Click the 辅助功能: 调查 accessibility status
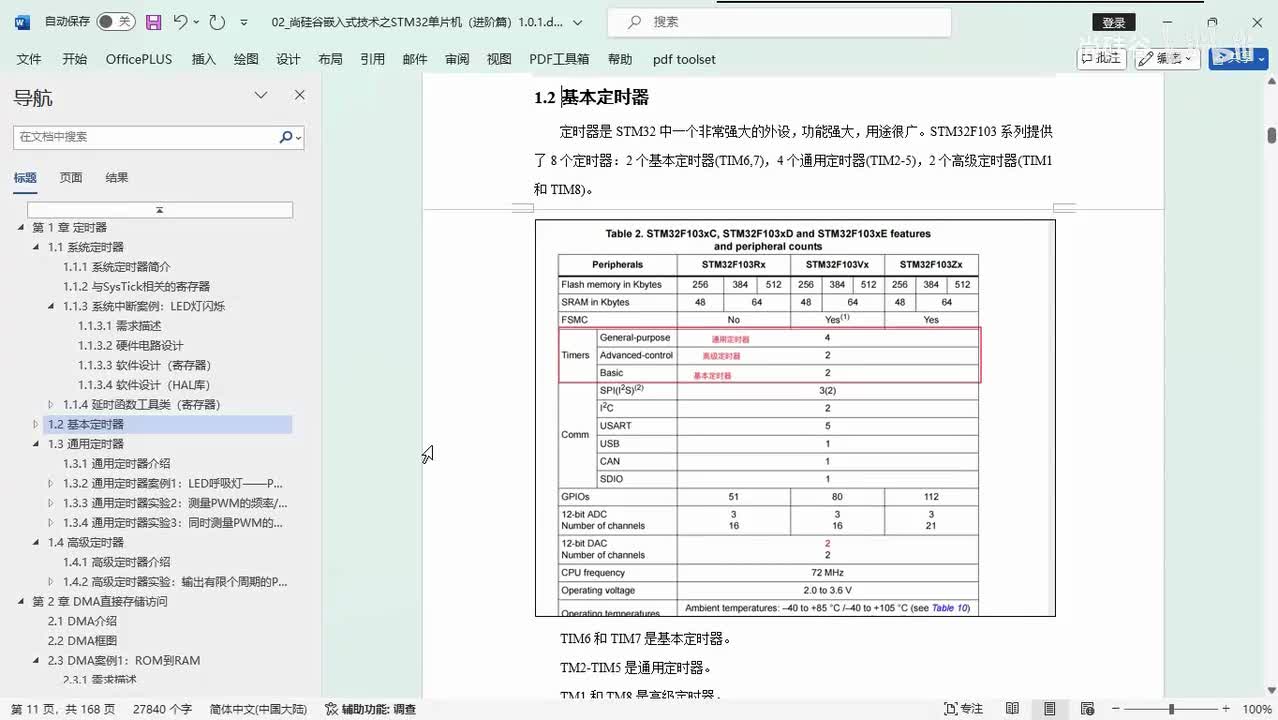This screenshot has width=1278, height=720. (x=370, y=709)
